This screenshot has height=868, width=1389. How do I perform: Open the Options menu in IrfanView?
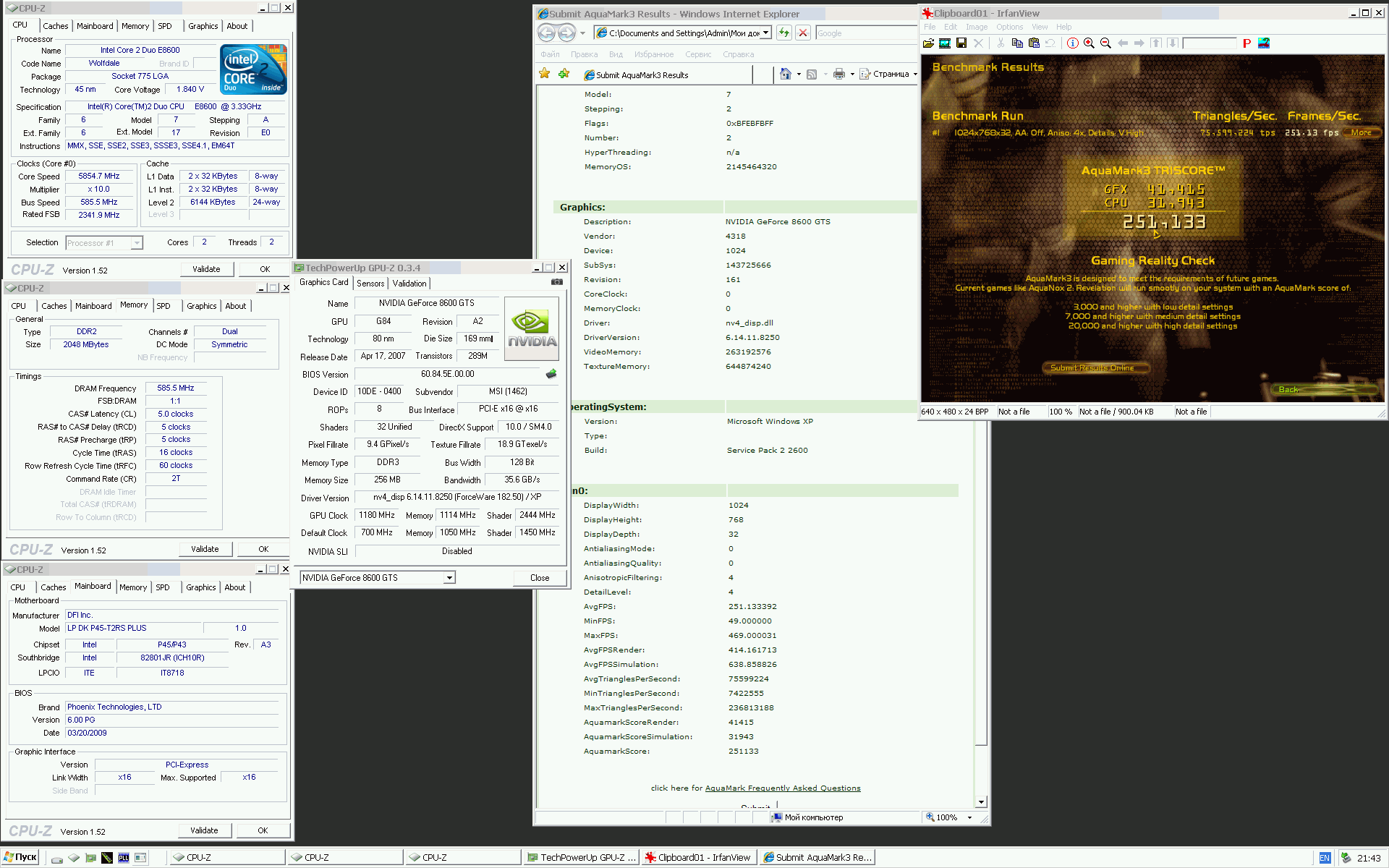coord(1010,27)
